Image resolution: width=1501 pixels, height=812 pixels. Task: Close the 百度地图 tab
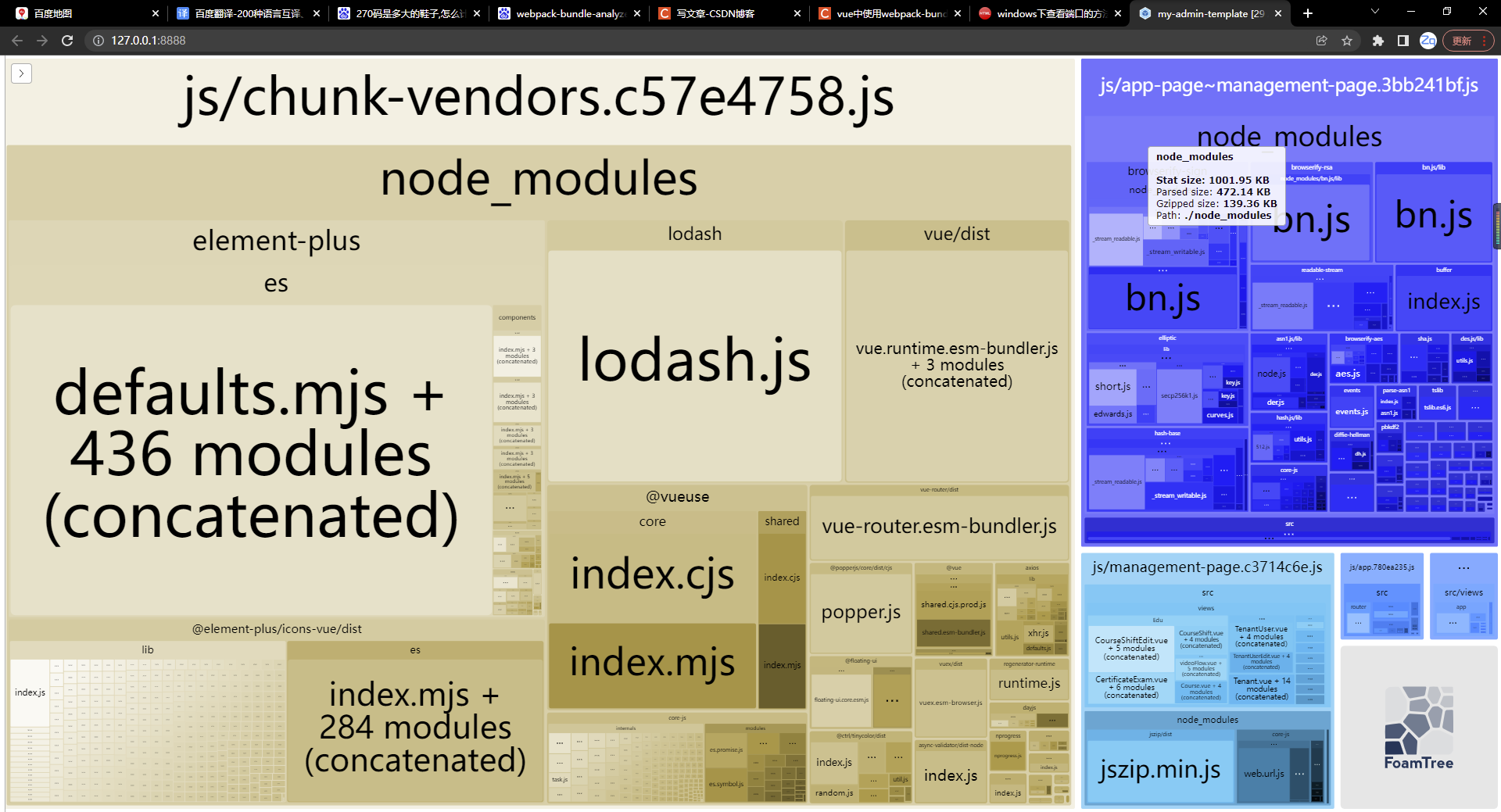tap(155, 13)
